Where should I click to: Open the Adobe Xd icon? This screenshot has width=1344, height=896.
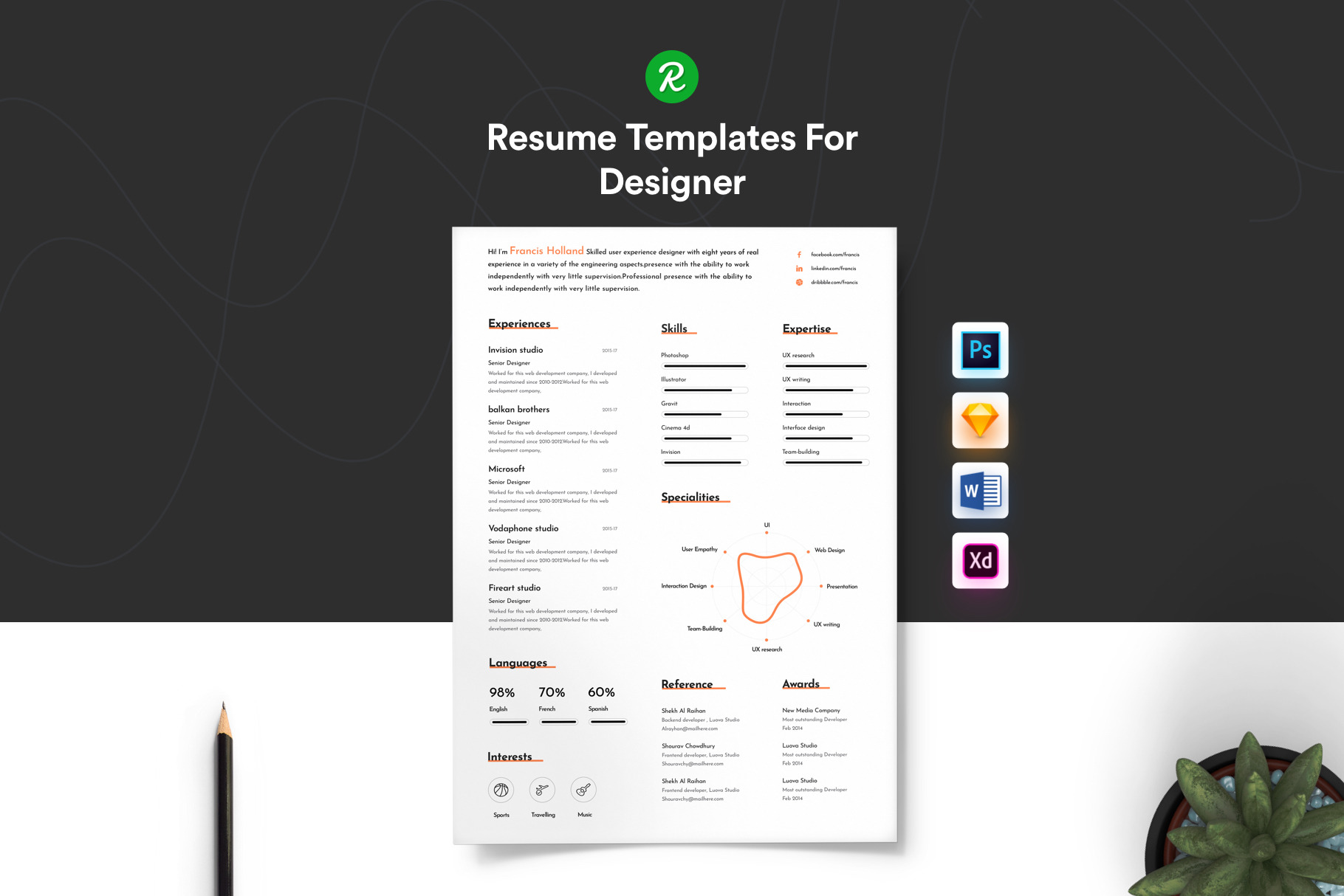(980, 560)
